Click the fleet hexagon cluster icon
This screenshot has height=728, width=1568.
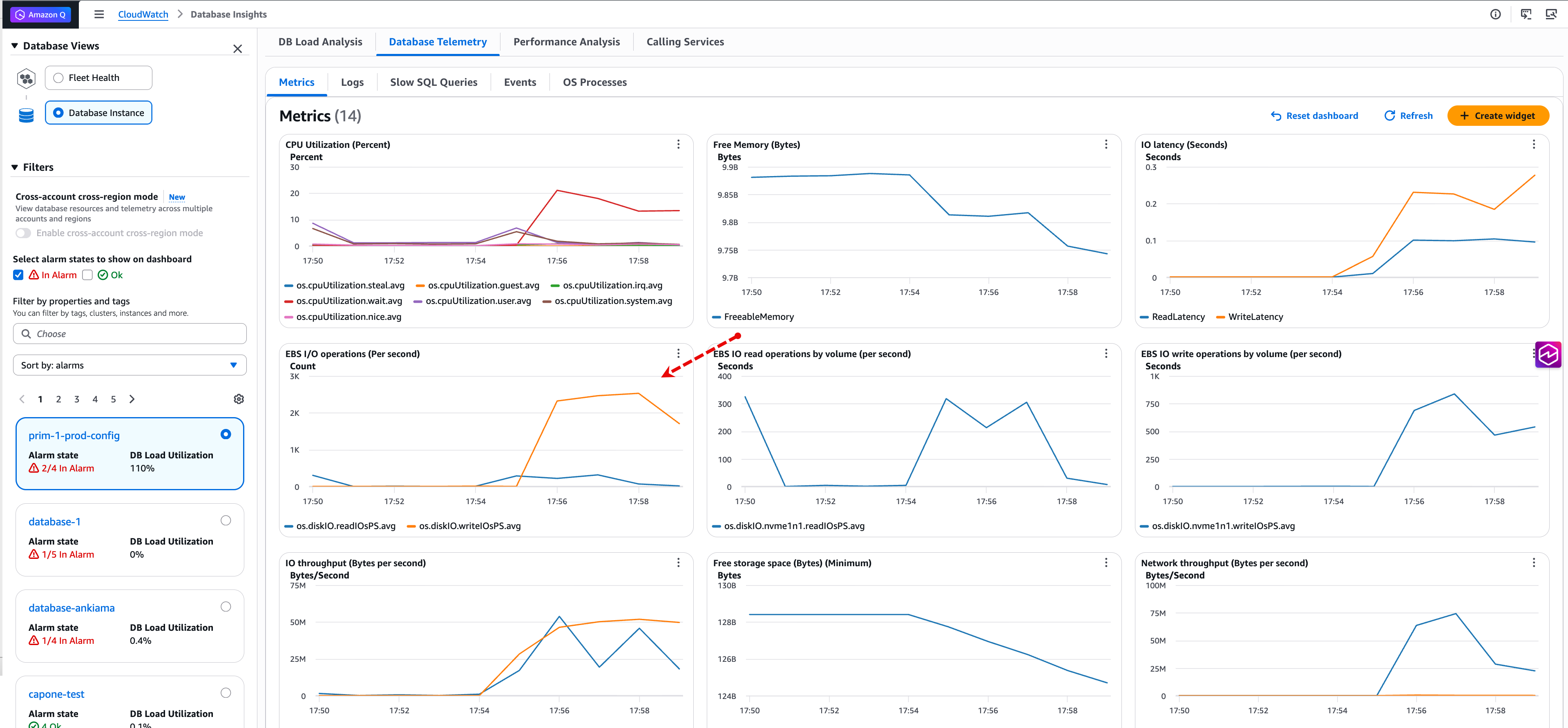coord(26,78)
